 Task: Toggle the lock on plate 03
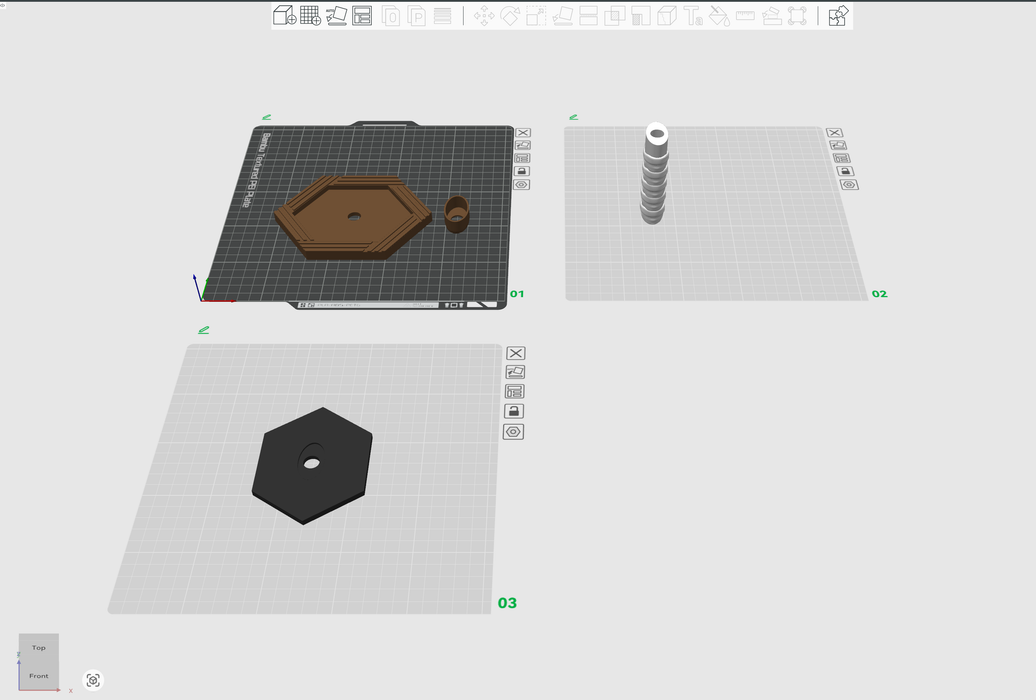[x=514, y=411]
